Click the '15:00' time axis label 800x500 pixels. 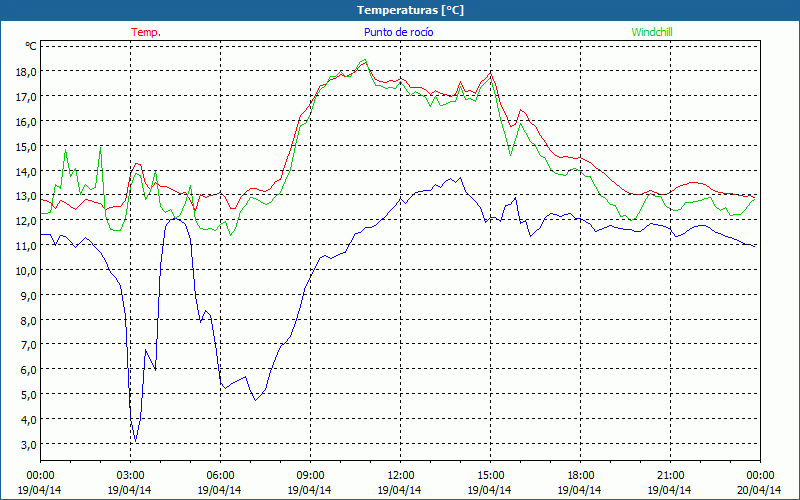tap(490, 476)
